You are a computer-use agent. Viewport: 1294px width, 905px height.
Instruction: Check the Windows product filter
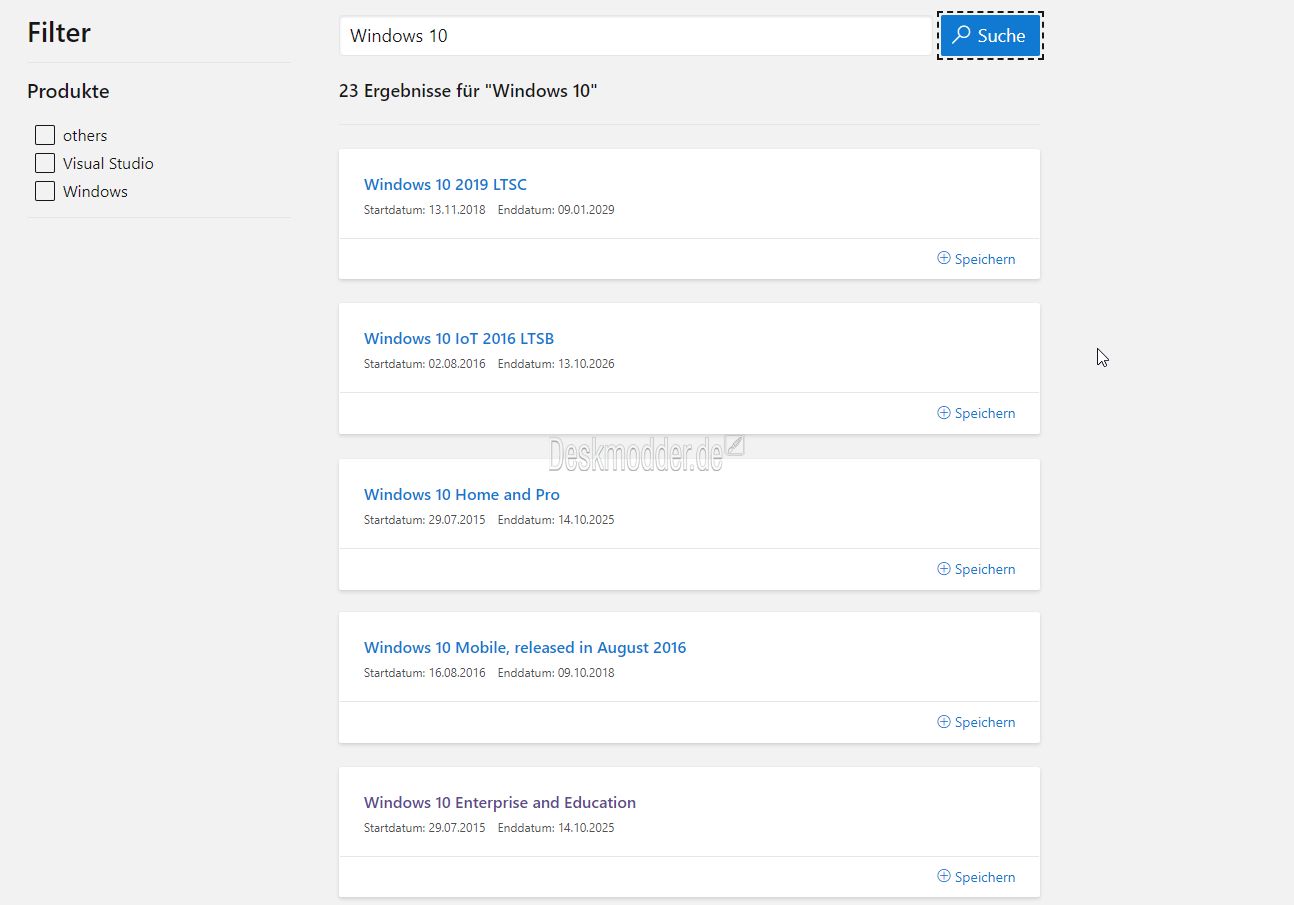pos(45,191)
